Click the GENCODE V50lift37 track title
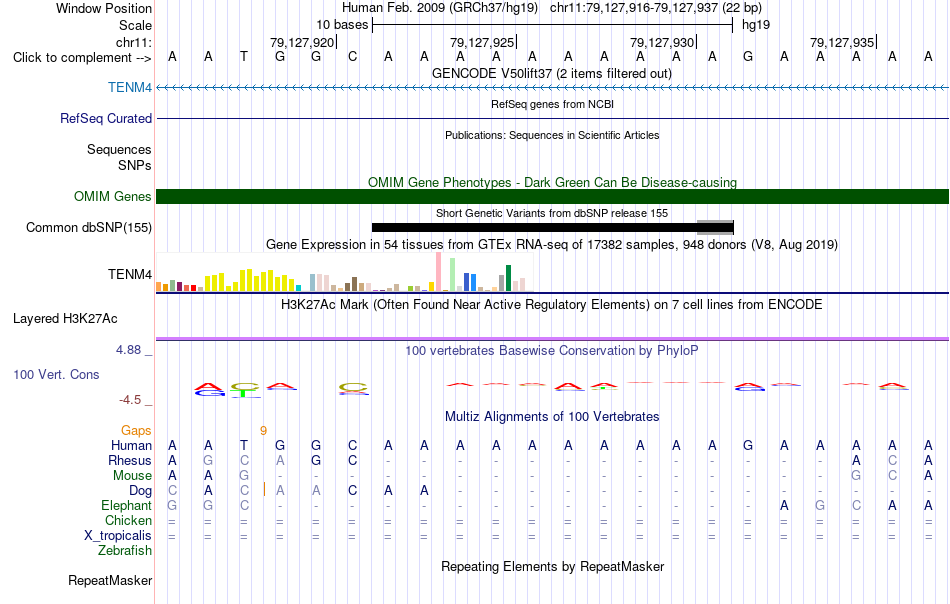 [552, 73]
